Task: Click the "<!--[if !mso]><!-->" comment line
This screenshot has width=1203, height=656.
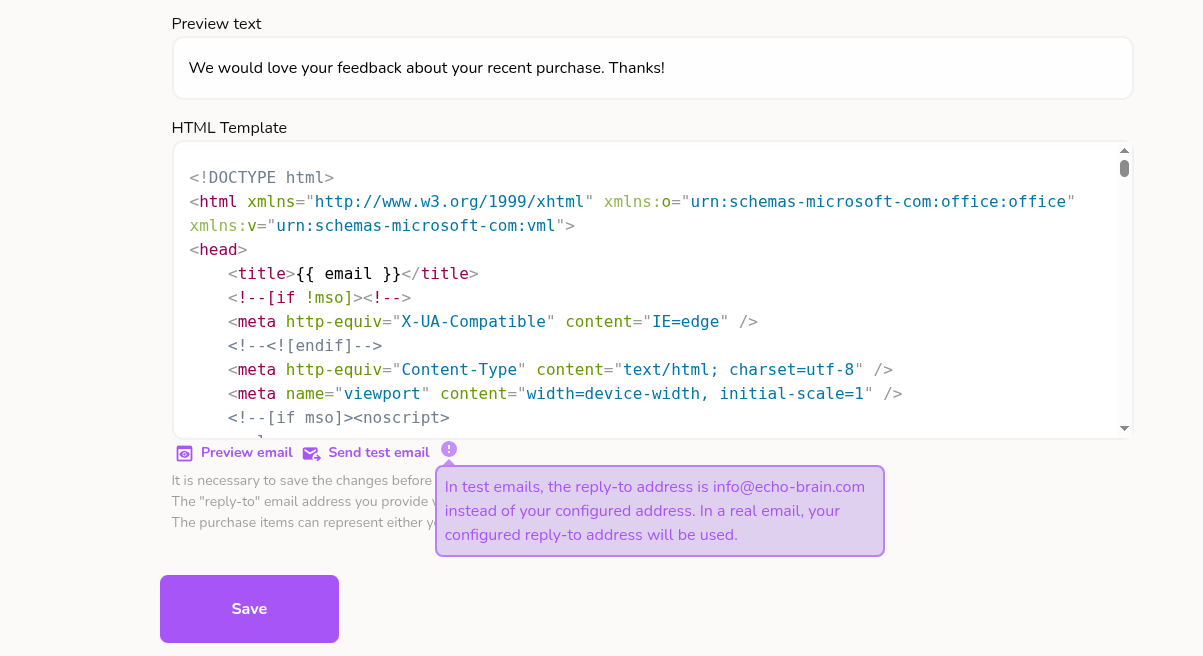Action: 320,298
